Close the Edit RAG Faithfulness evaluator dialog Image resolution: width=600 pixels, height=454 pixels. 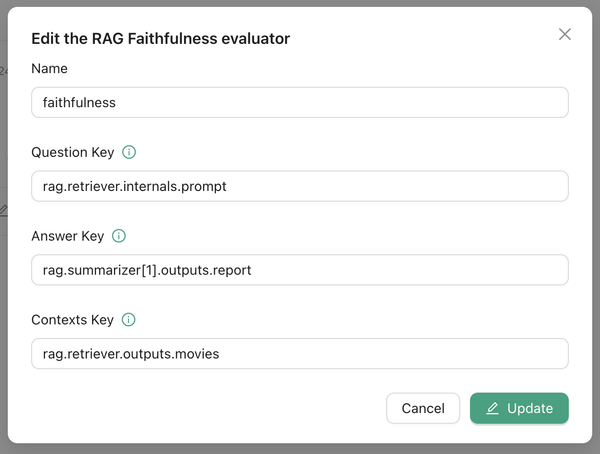pyautogui.click(x=565, y=34)
